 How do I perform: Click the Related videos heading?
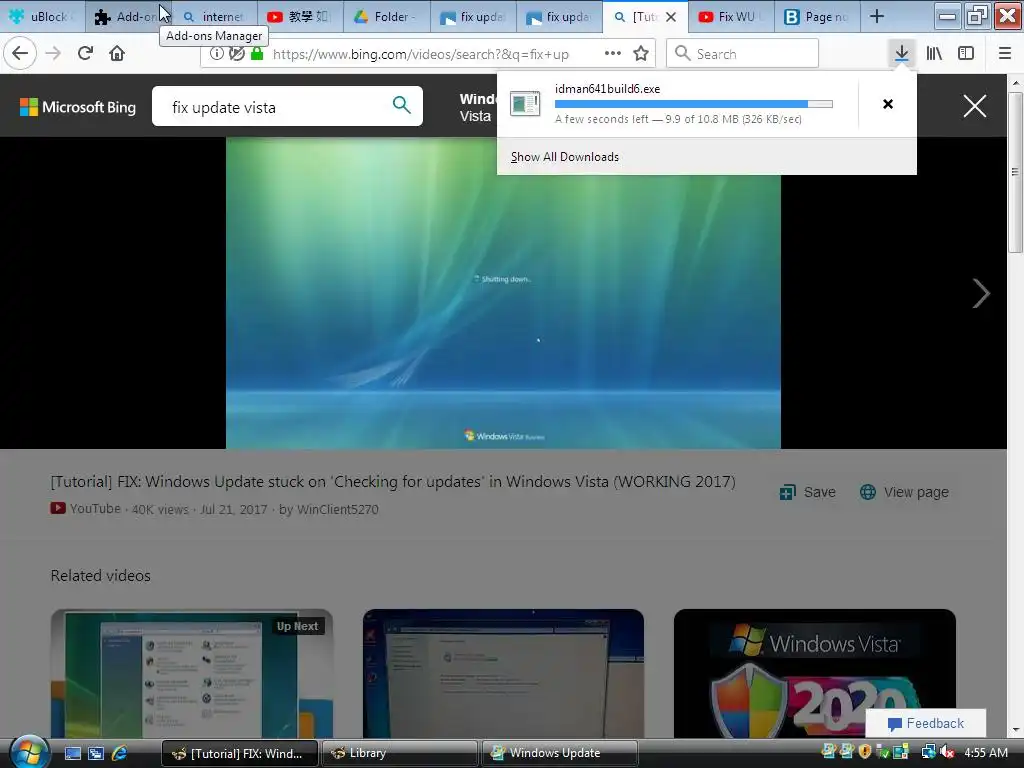tap(101, 575)
